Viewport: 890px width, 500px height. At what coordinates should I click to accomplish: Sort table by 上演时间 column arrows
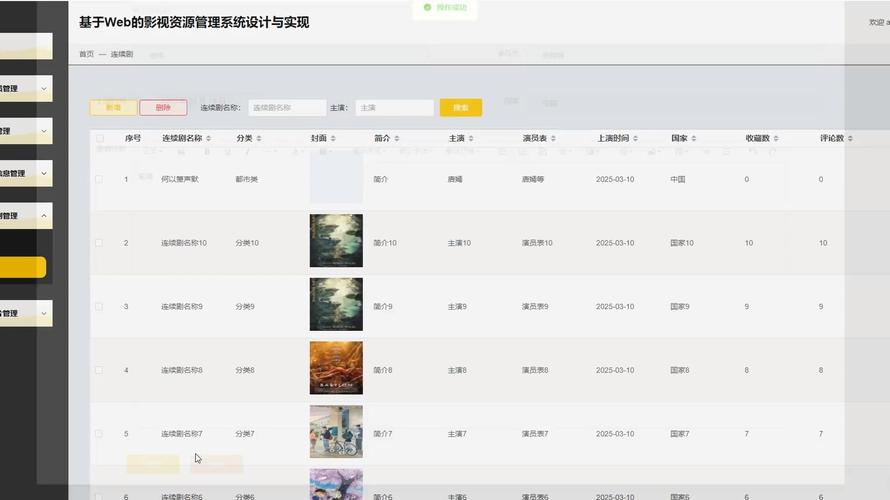point(635,138)
